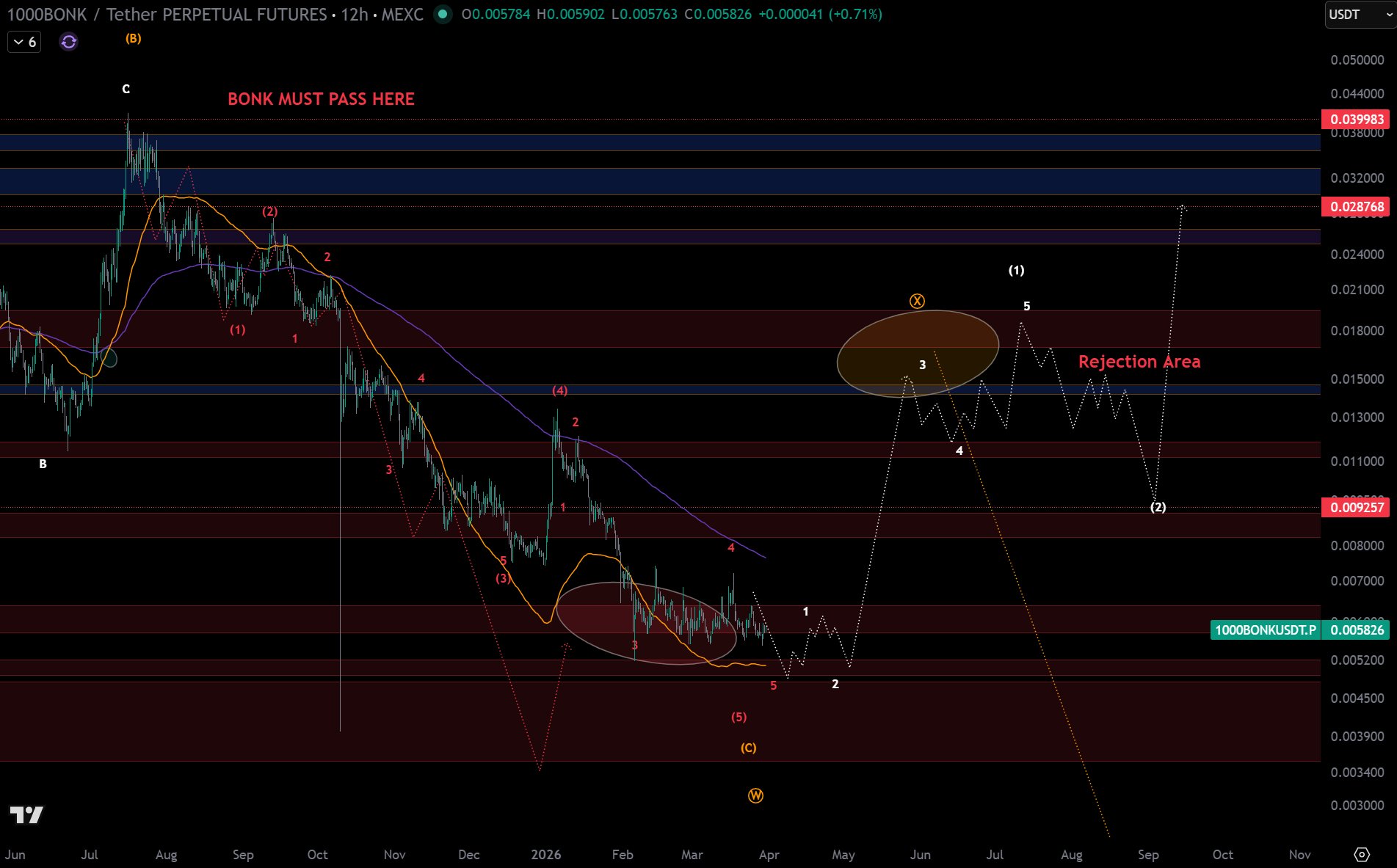Click the 0.008000 price axis label

click(1357, 545)
